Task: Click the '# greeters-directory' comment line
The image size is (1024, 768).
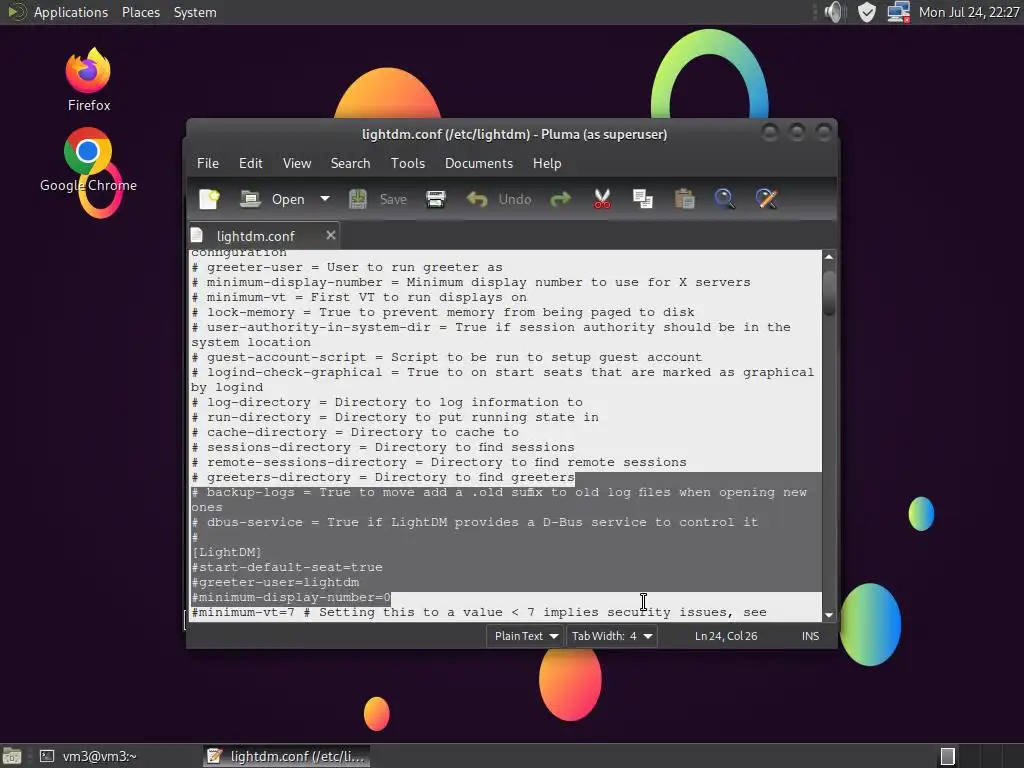Action: click(x=383, y=477)
